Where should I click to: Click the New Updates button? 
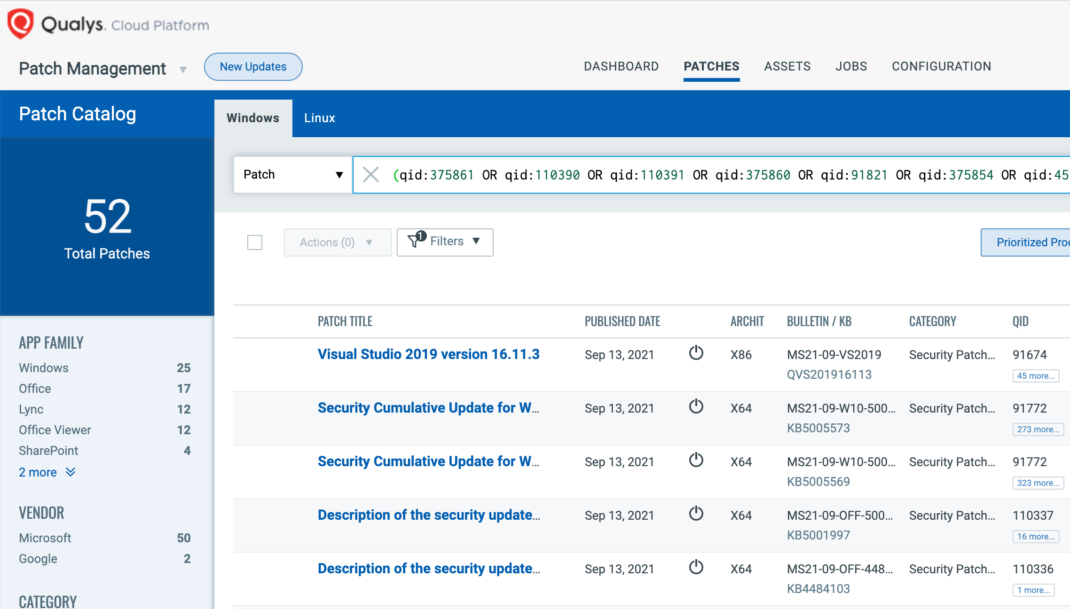point(253,67)
